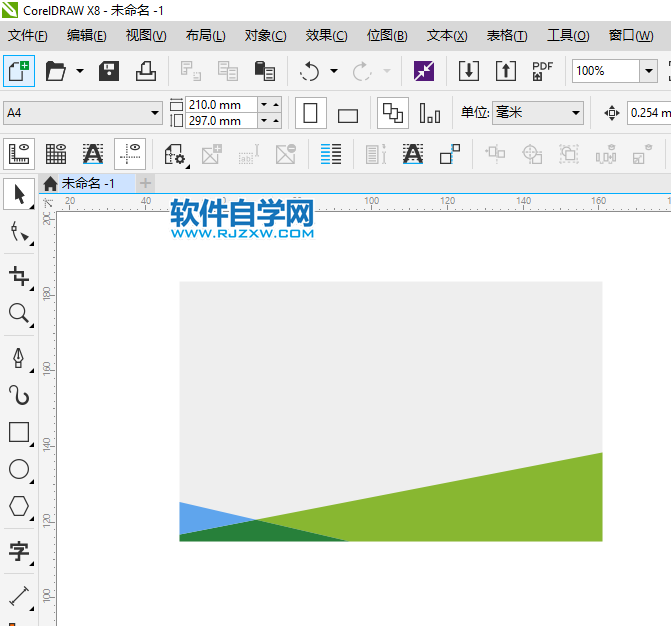Expand the 100% zoom level dropdown

click(x=648, y=71)
